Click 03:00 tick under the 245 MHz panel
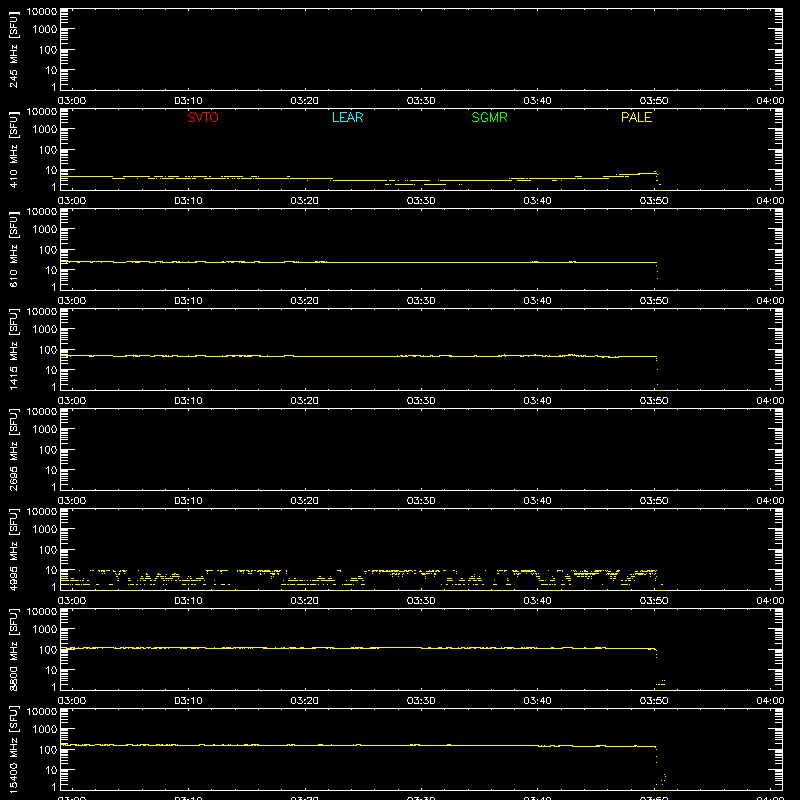800x800 pixels. tap(72, 101)
